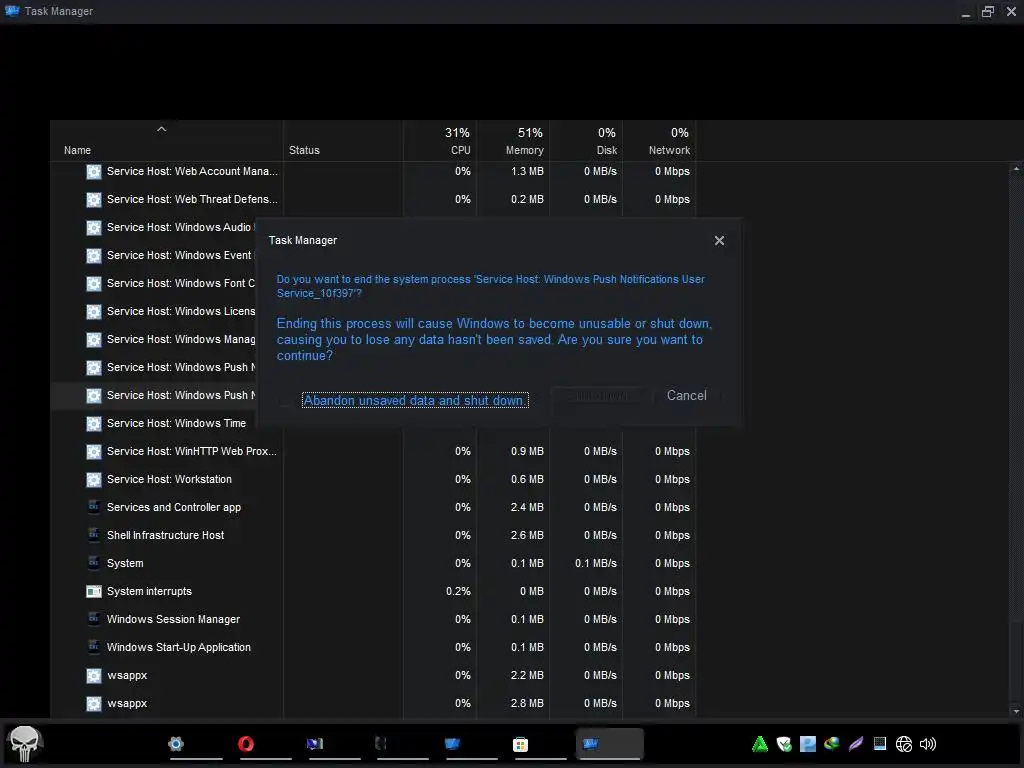Sort by the 0% Disk column
1024x768 pixels.
coord(586,141)
